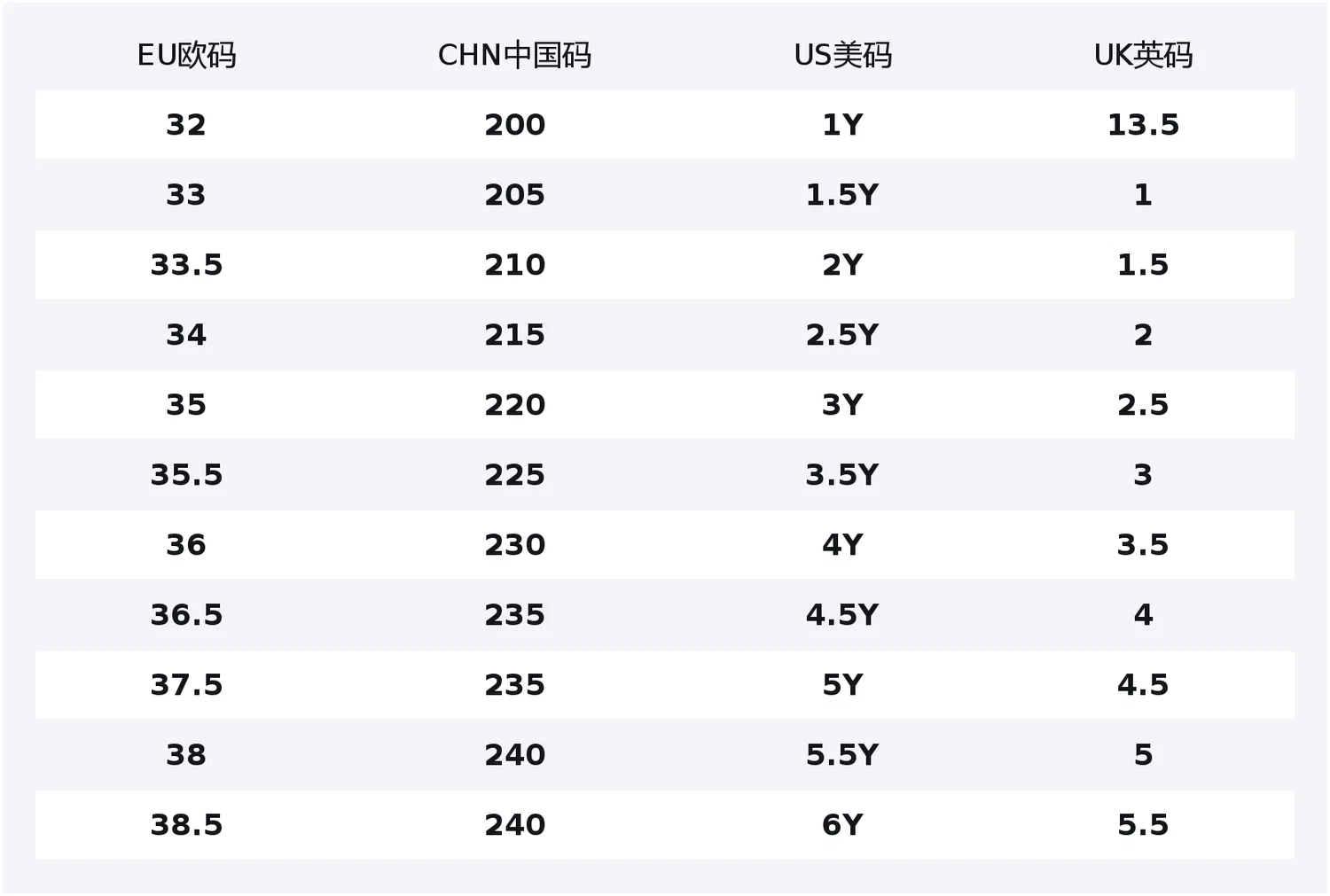Screen dimensions: 1330x896
Task: Click the UK英码 column header
Action: point(1143,55)
